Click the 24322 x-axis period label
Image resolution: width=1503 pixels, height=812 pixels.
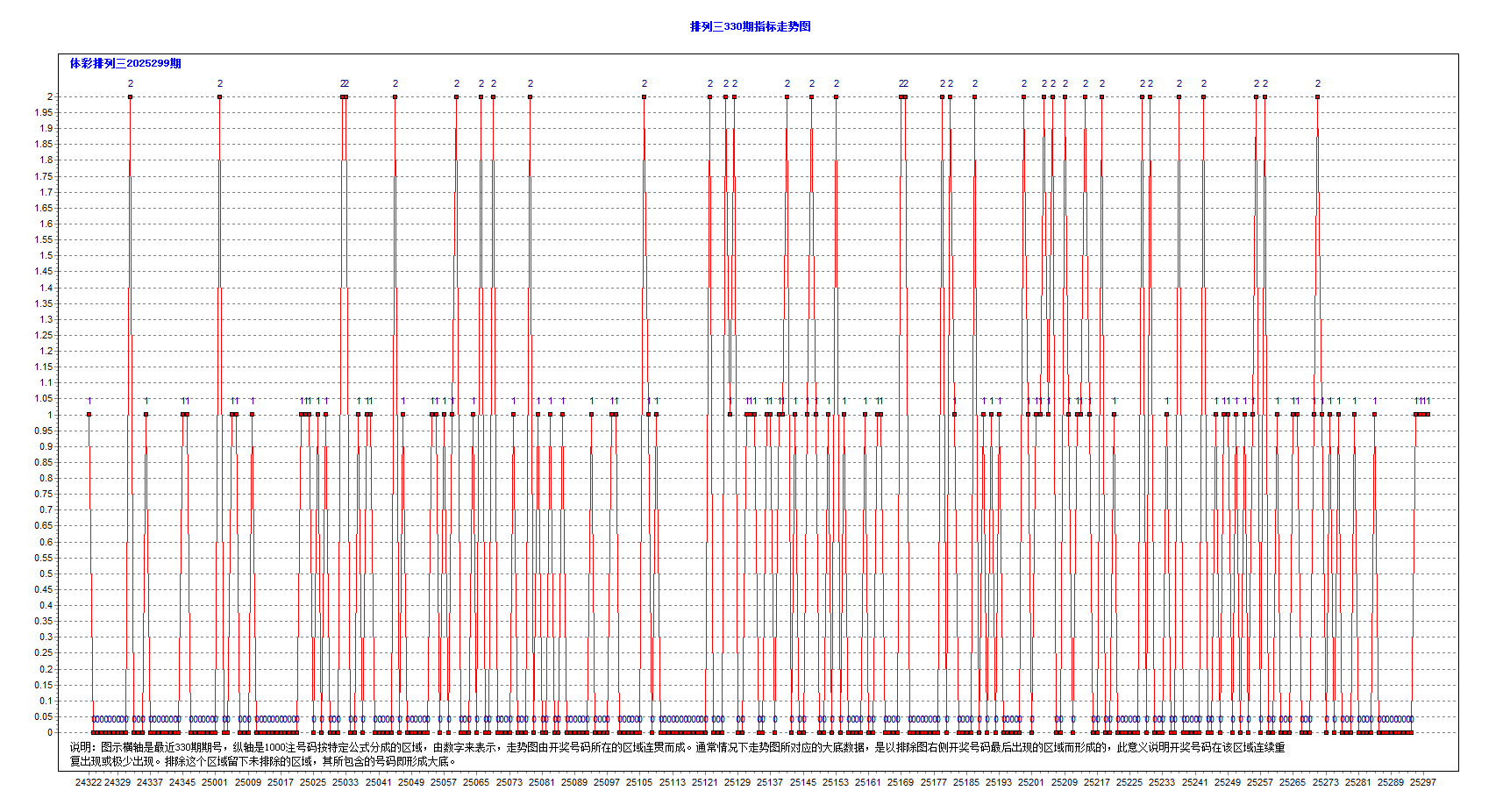tap(88, 782)
